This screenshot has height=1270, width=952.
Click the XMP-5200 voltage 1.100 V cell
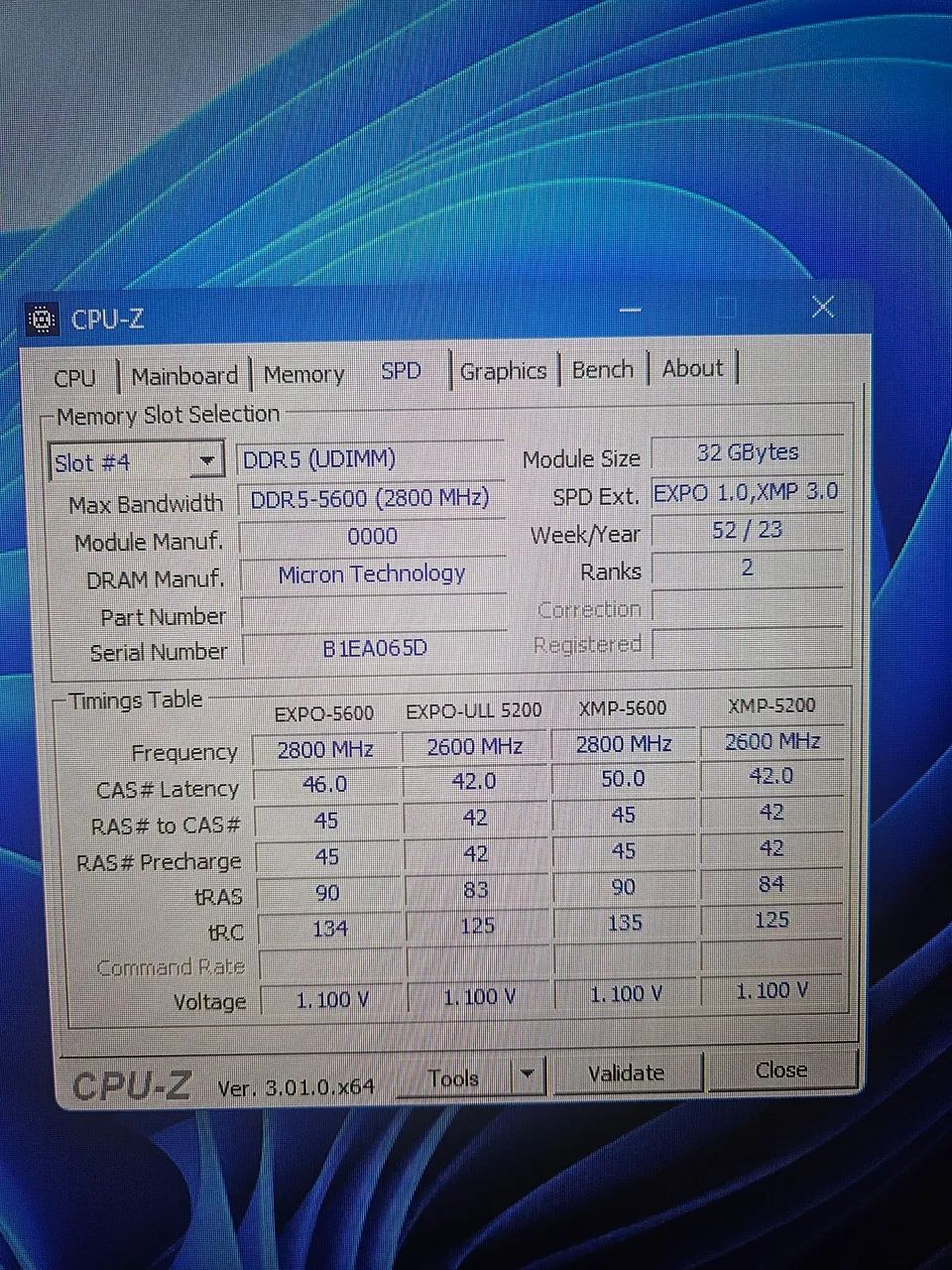(773, 990)
